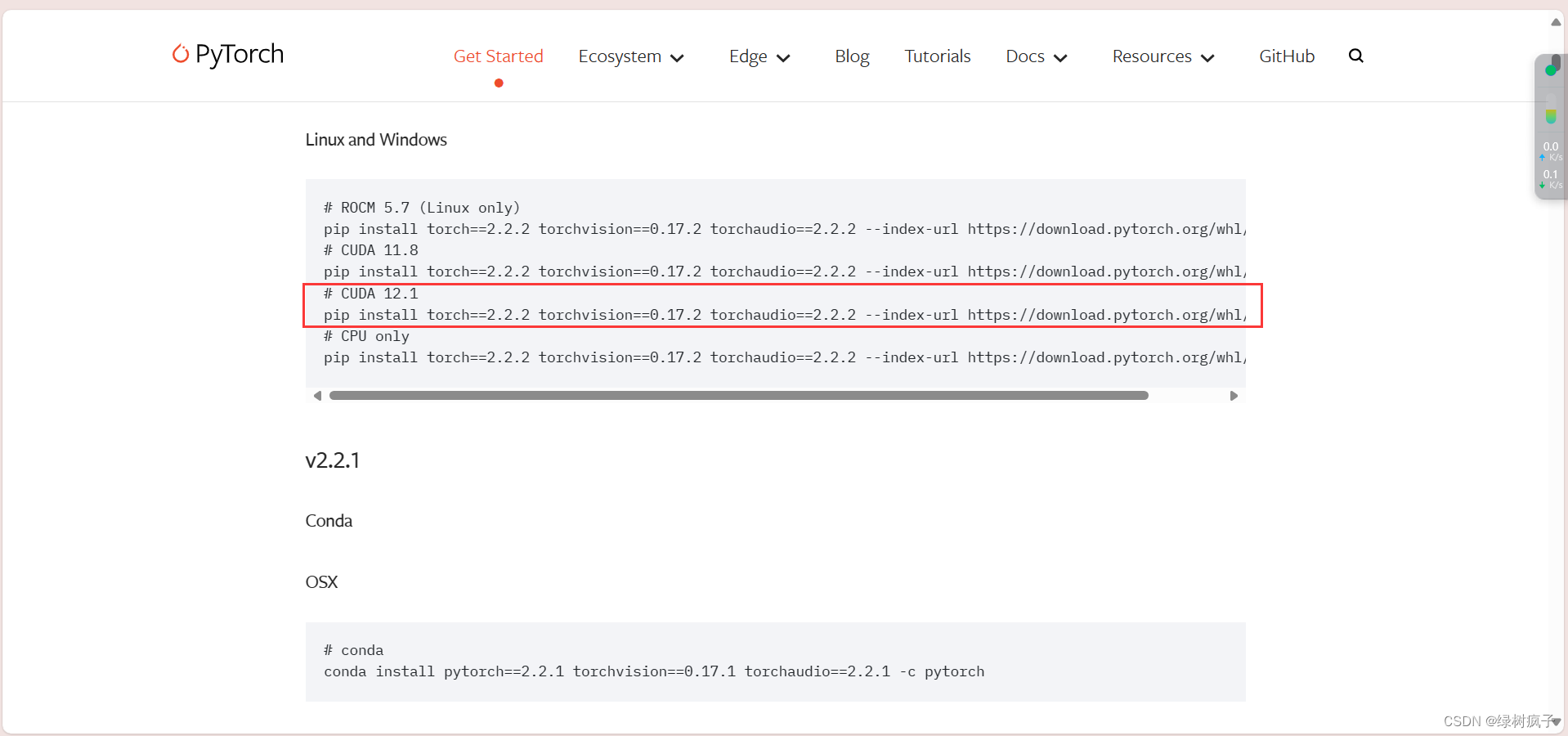Expand the Resources dropdown menu
1568x736 pixels.
(x=1163, y=56)
